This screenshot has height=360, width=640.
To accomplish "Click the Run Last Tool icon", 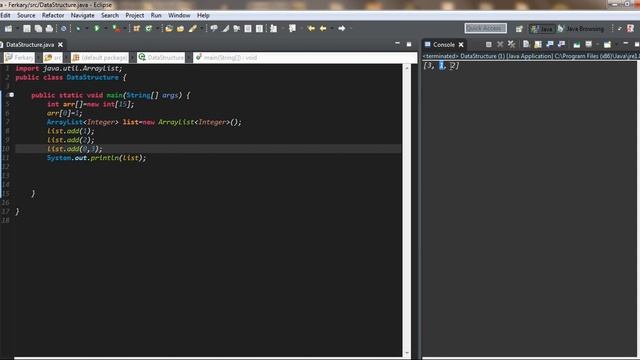I will point(117,29).
